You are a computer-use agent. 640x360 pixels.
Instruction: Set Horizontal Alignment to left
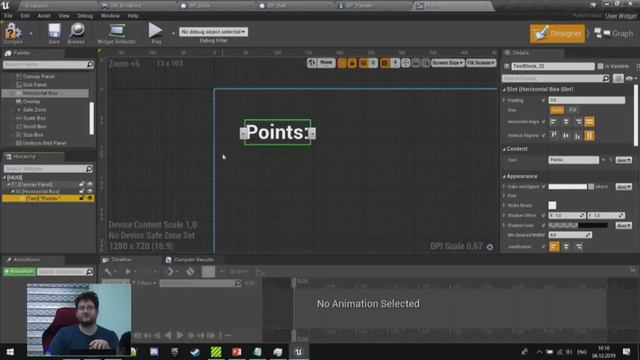554,122
